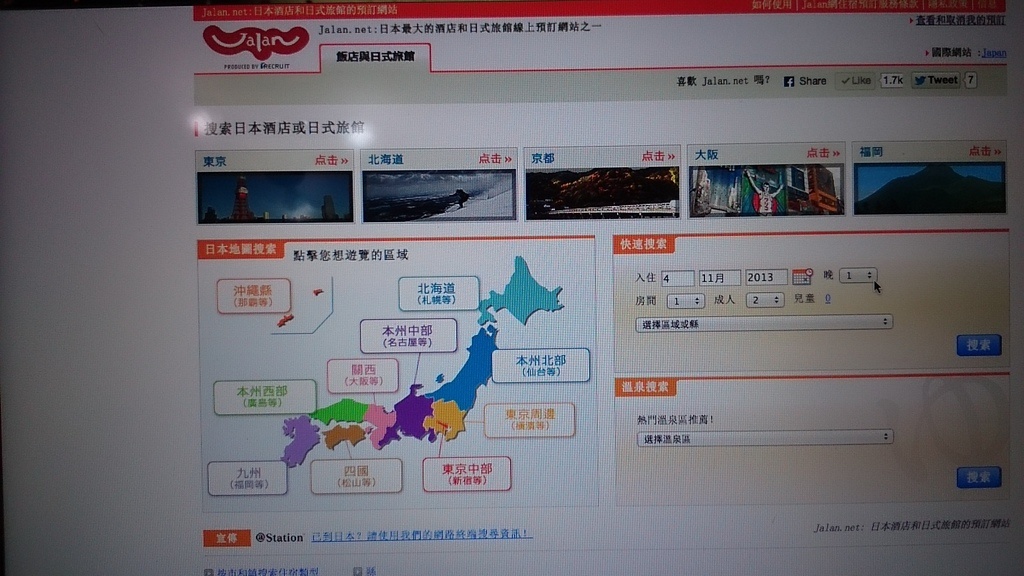Click the Twitter Tweet button
Viewport: 1024px width, 576px height.
pyautogui.click(x=936, y=80)
